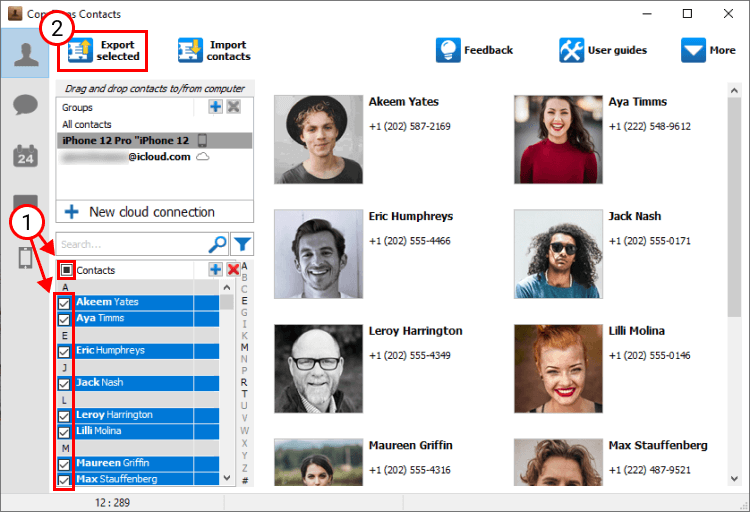This screenshot has height=512, width=750.
Task: Expand the More dropdown menu
Action: (708, 50)
